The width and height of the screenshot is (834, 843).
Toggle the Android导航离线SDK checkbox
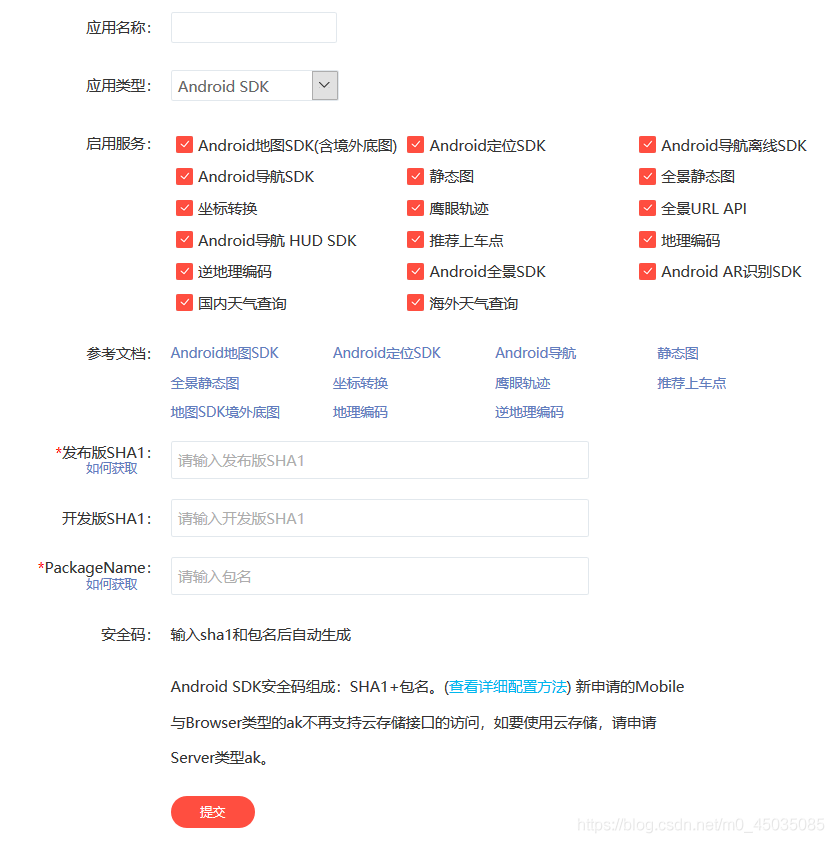tap(647, 145)
